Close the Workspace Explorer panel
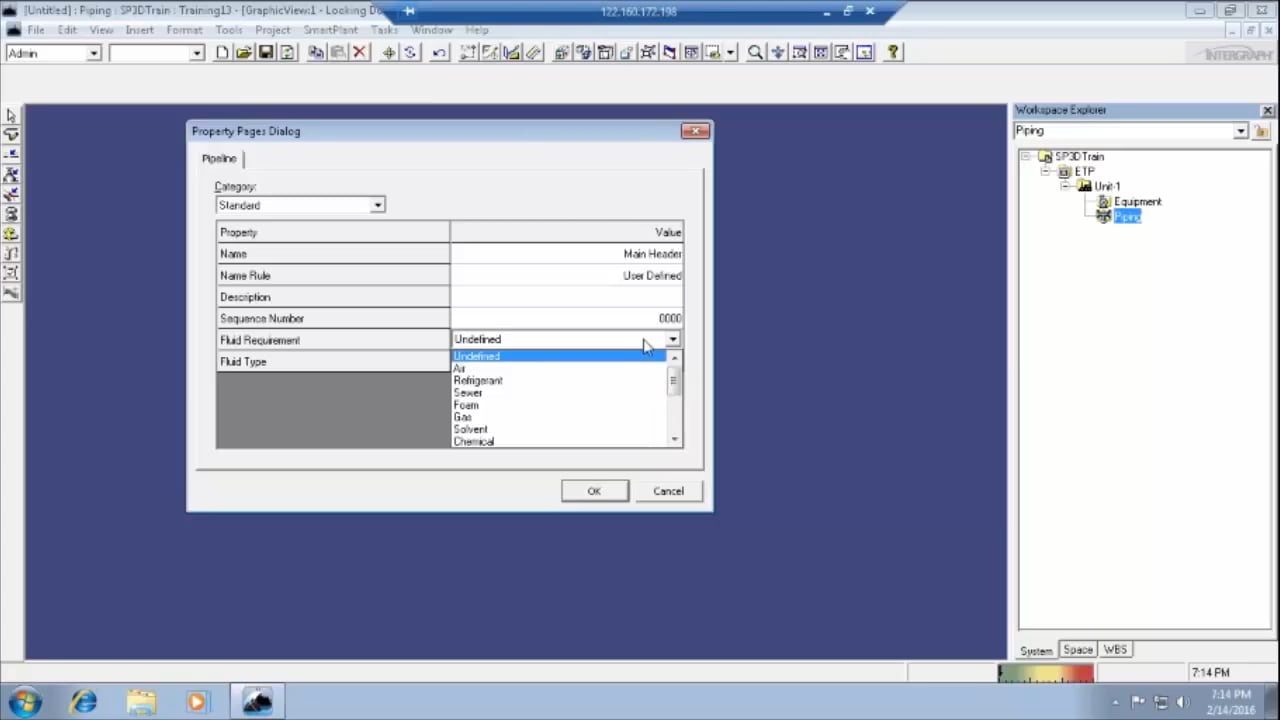This screenshot has height=720, width=1280. point(1267,111)
